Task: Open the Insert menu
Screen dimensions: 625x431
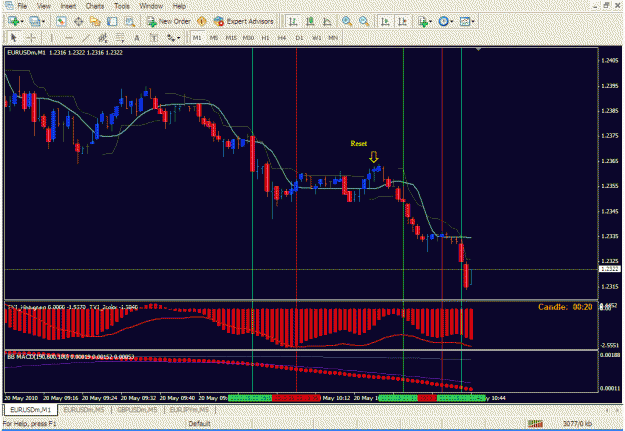Action: (x=68, y=6)
